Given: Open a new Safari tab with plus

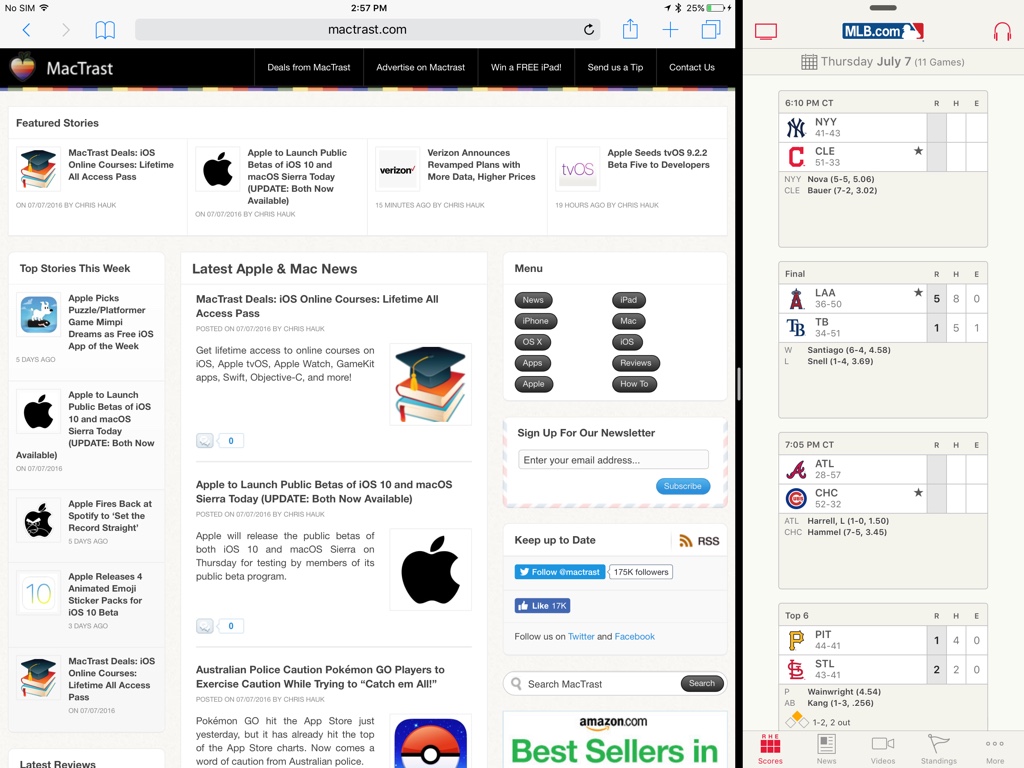Looking at the screenshot, I should pos(670,30).
